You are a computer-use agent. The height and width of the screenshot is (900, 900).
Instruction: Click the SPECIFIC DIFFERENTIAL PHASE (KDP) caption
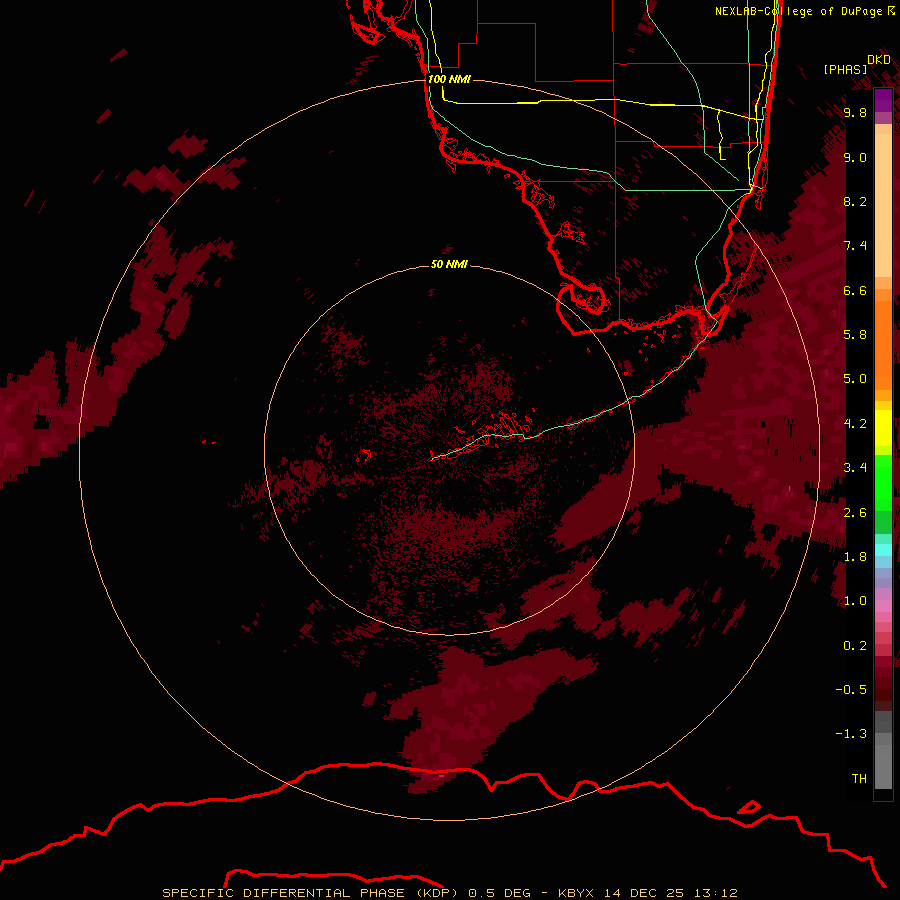coord(310,893)
